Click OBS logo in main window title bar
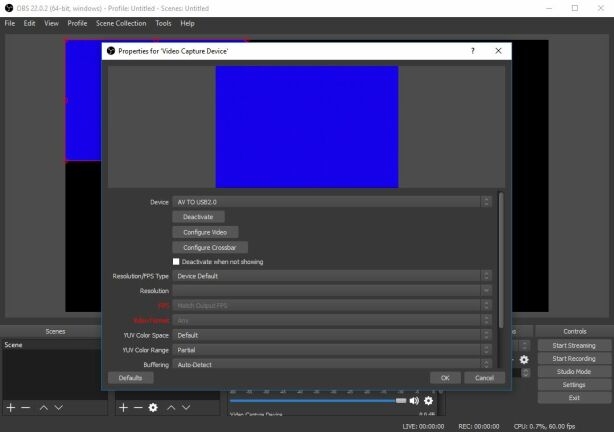614x432 pixels. tap(9, 8)
